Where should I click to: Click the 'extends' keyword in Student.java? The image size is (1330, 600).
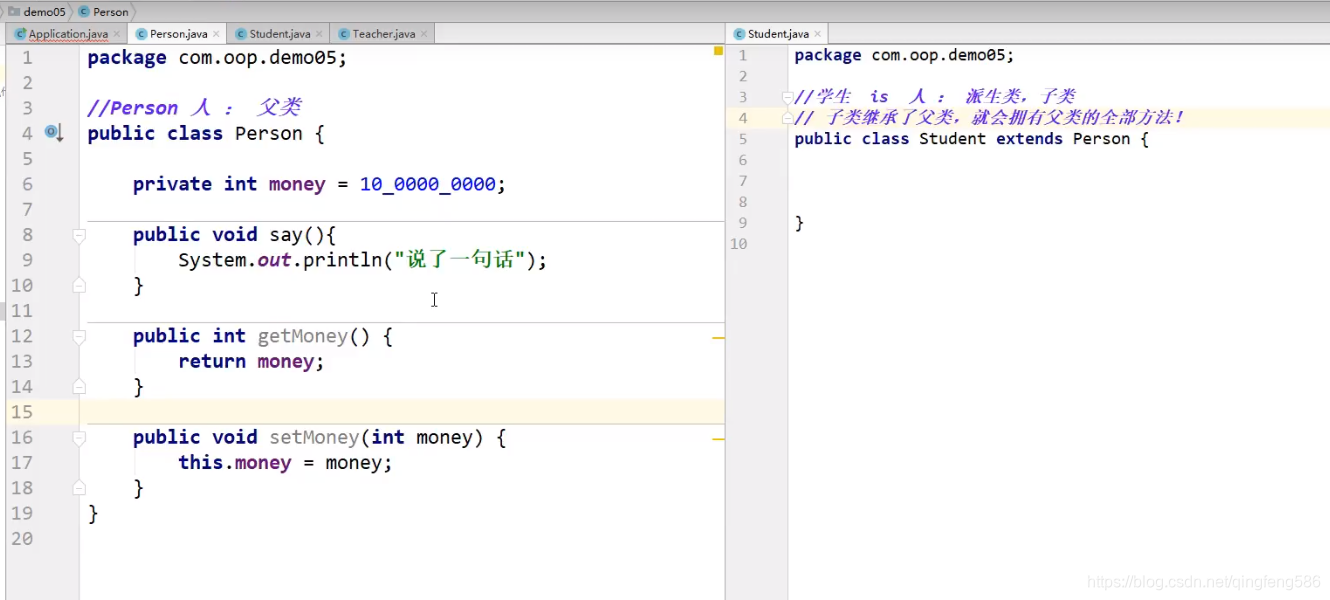1029,139
